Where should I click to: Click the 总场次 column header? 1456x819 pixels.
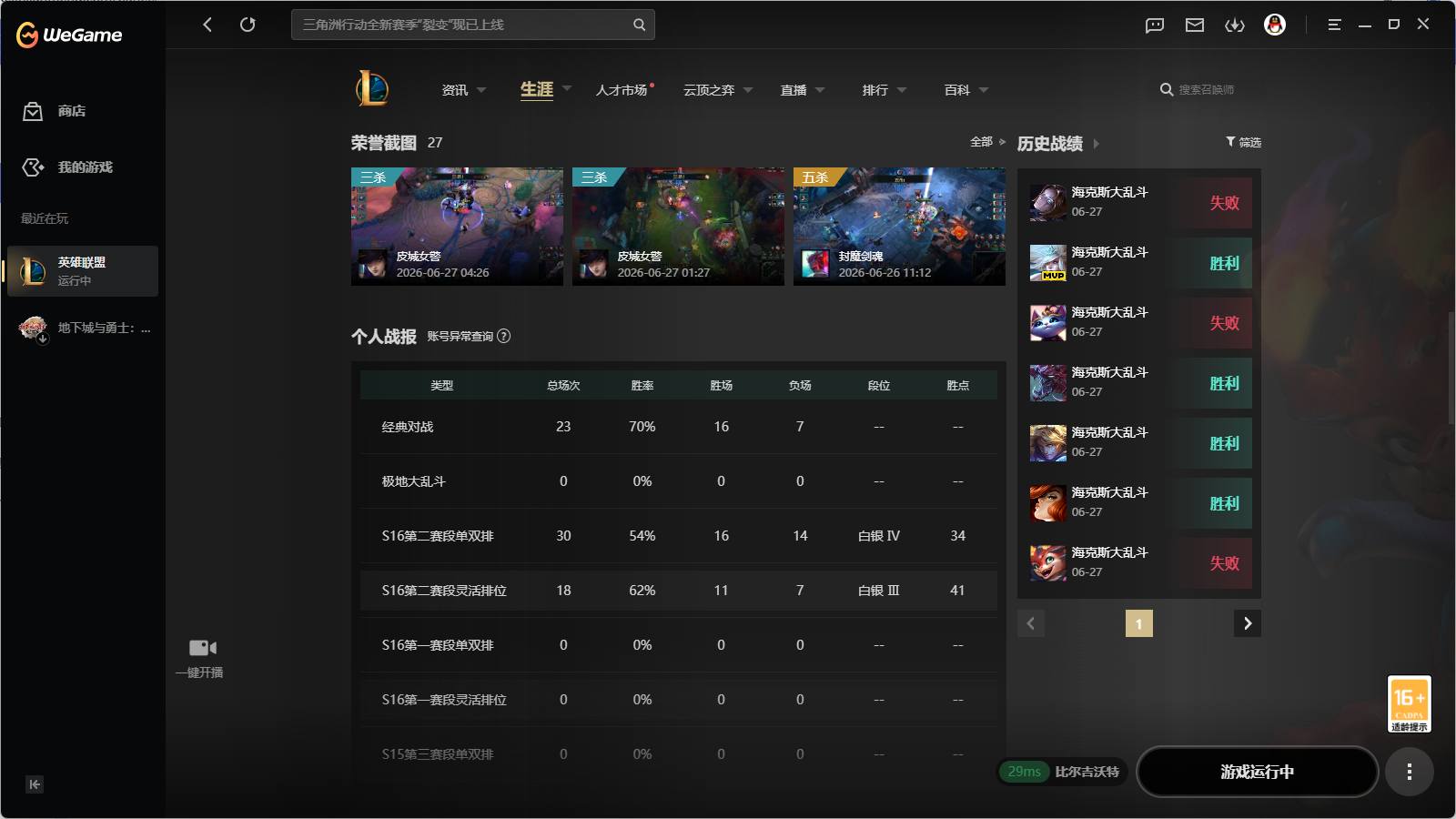(563, 386)
